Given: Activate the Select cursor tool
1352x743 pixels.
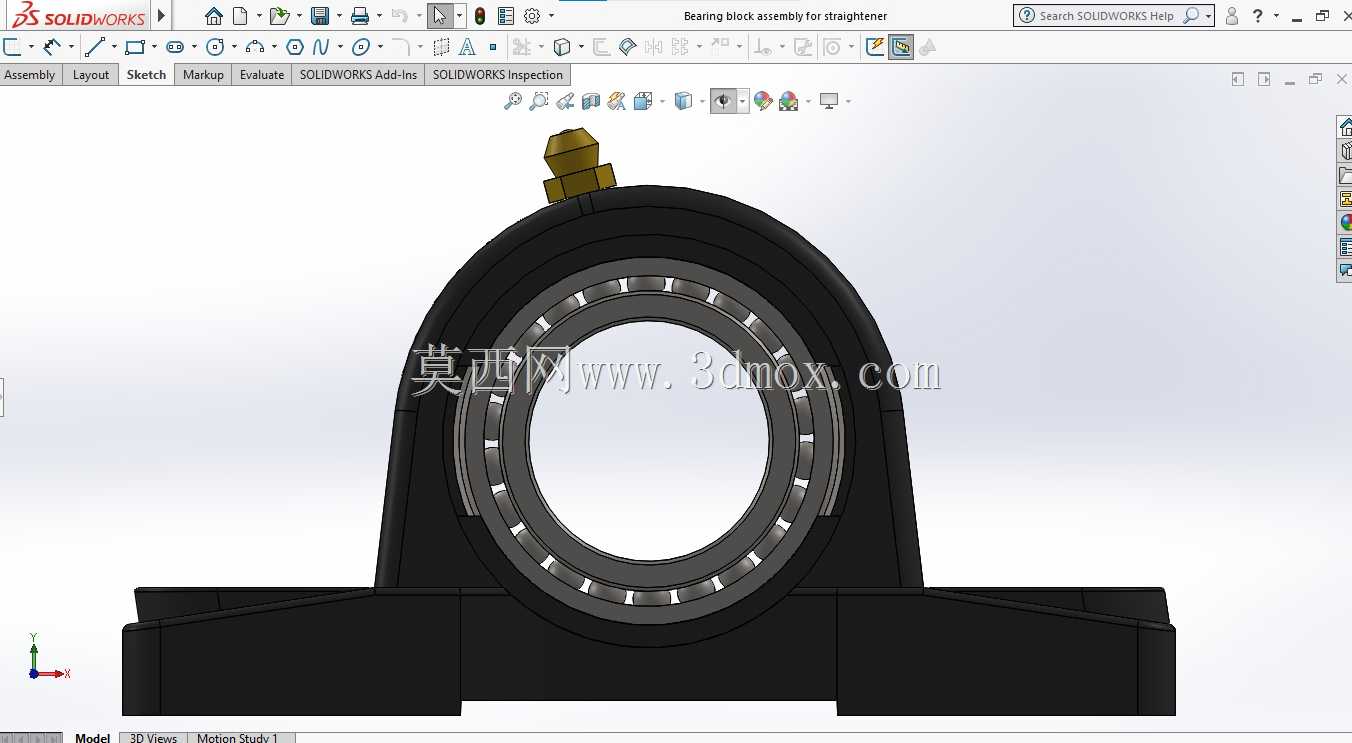Looking at the screenshot, I should (440, 16).
